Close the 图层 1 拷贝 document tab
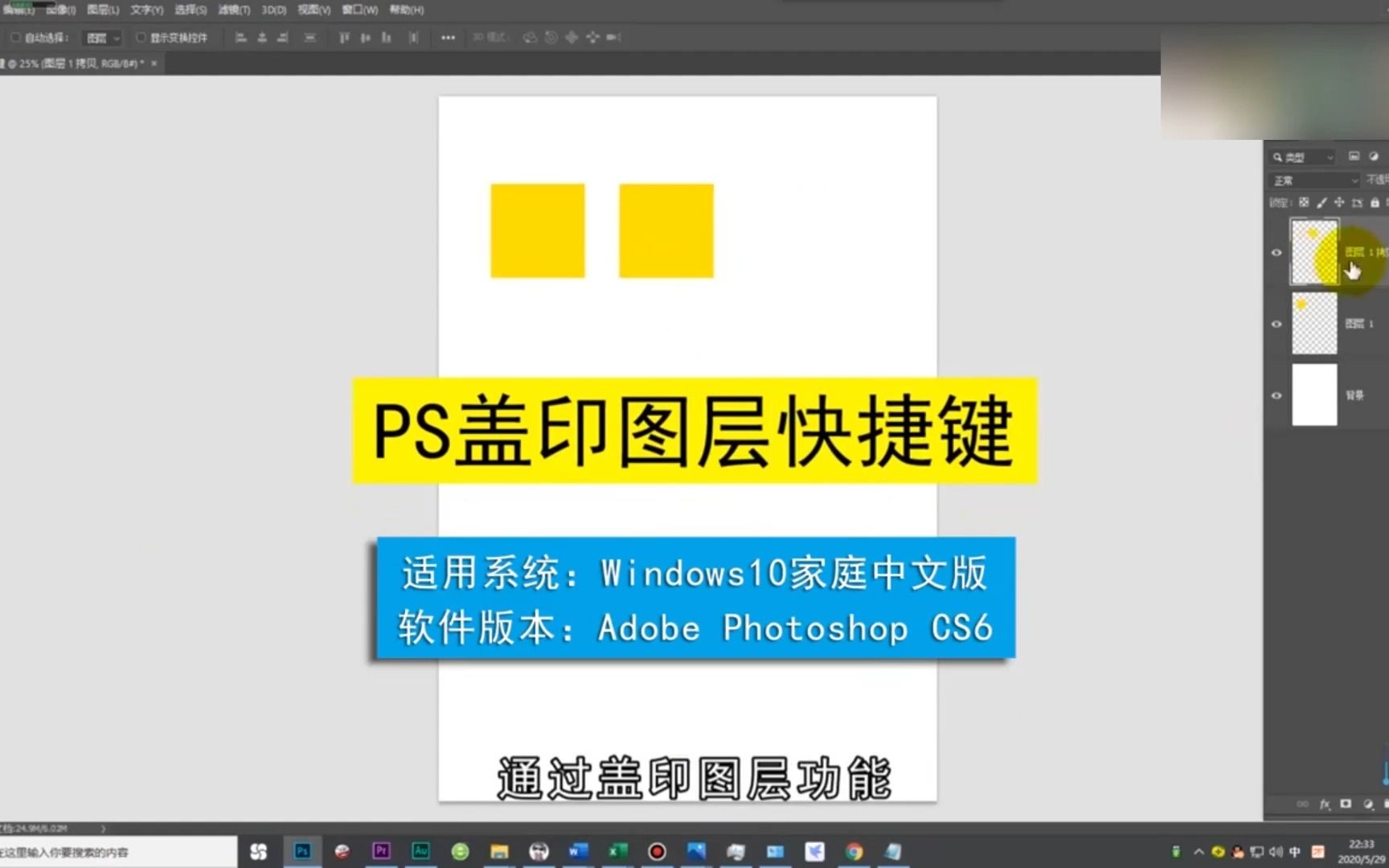Screen dimensions: 1389x868 (154, 63)
